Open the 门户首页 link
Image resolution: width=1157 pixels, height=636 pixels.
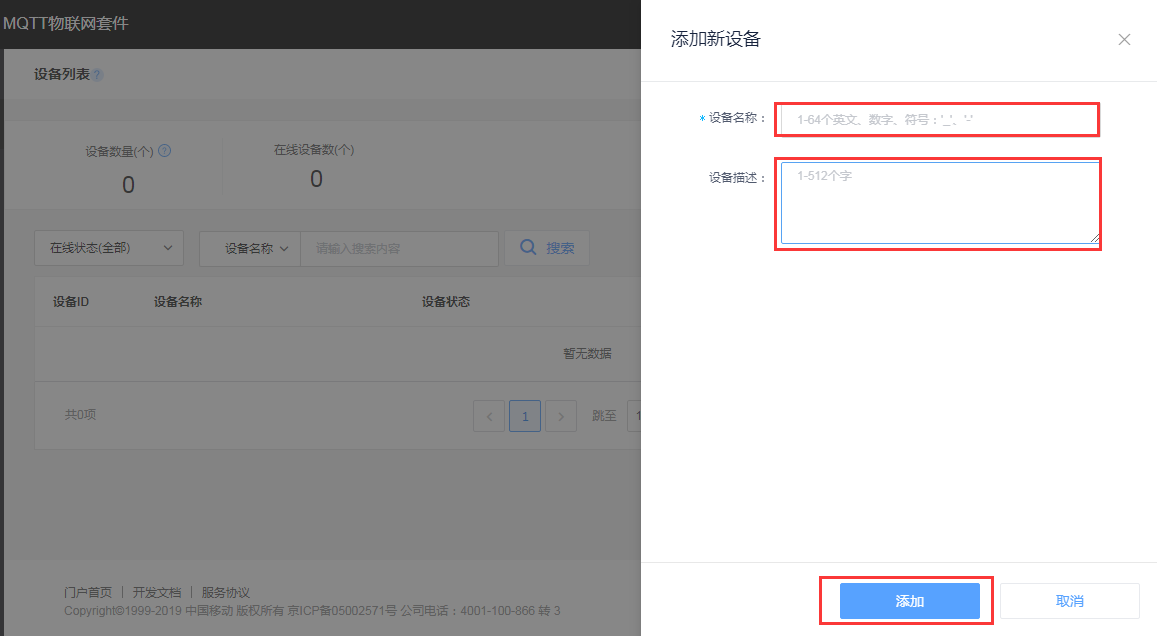[x=88, y=592]
